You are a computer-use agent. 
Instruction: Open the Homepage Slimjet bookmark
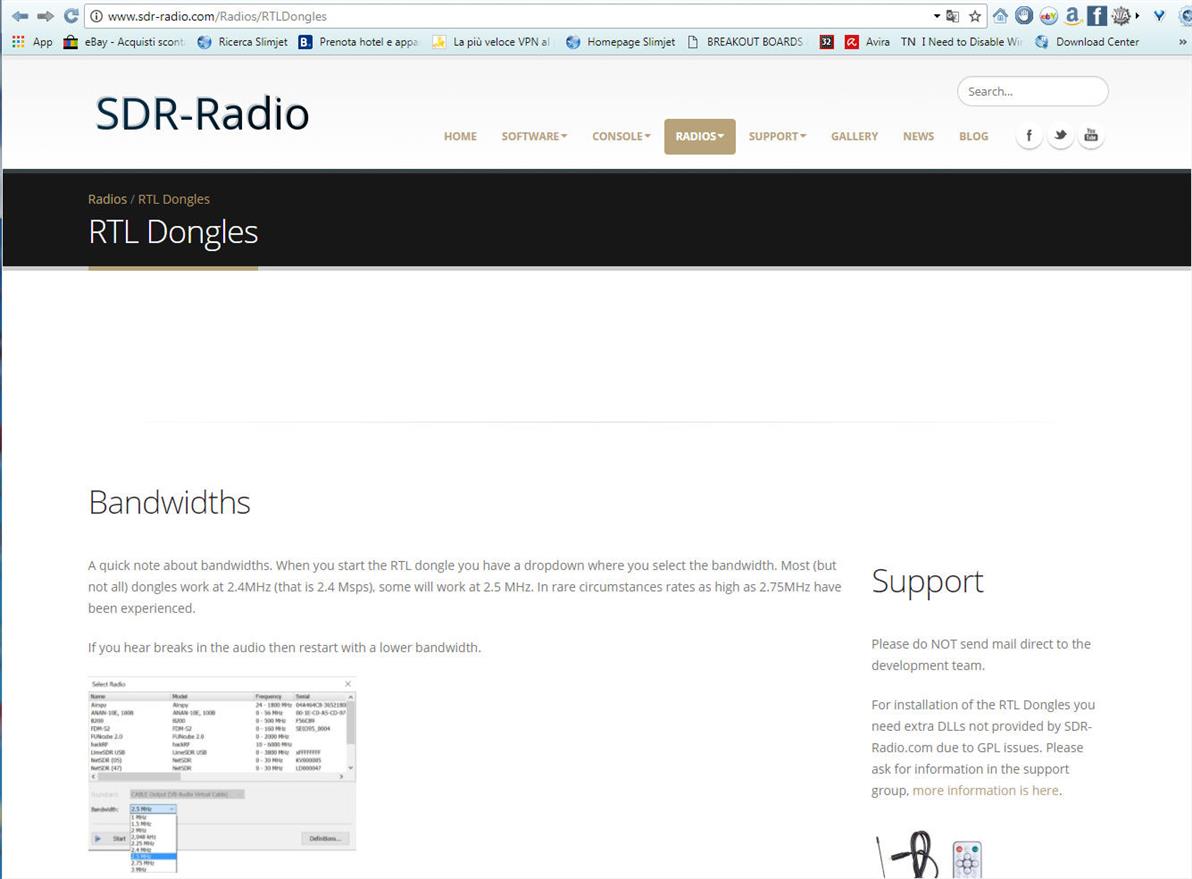pos(620,42)
